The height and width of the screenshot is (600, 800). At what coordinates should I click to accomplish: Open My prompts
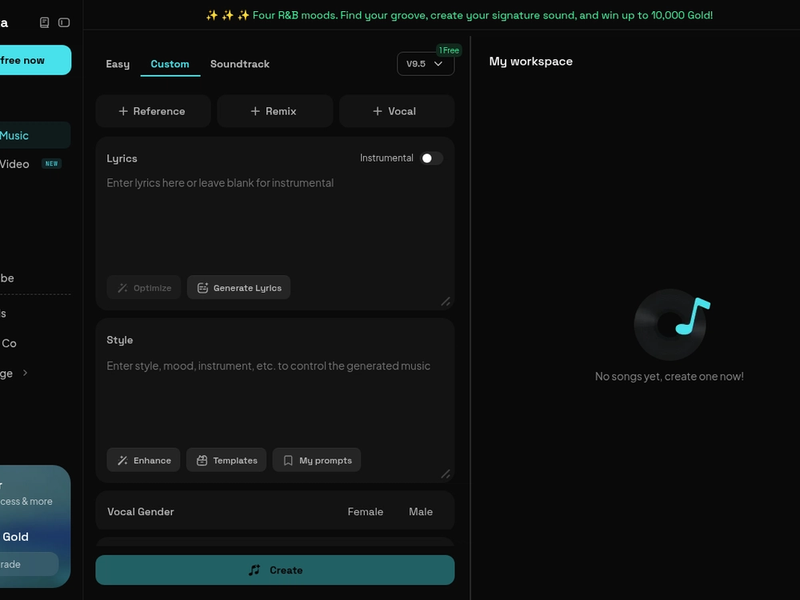tap(317, 460)
